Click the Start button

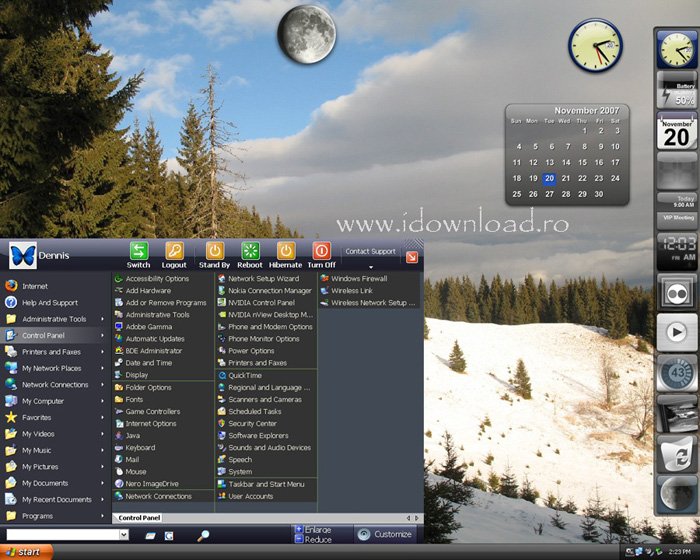(26, 552)
